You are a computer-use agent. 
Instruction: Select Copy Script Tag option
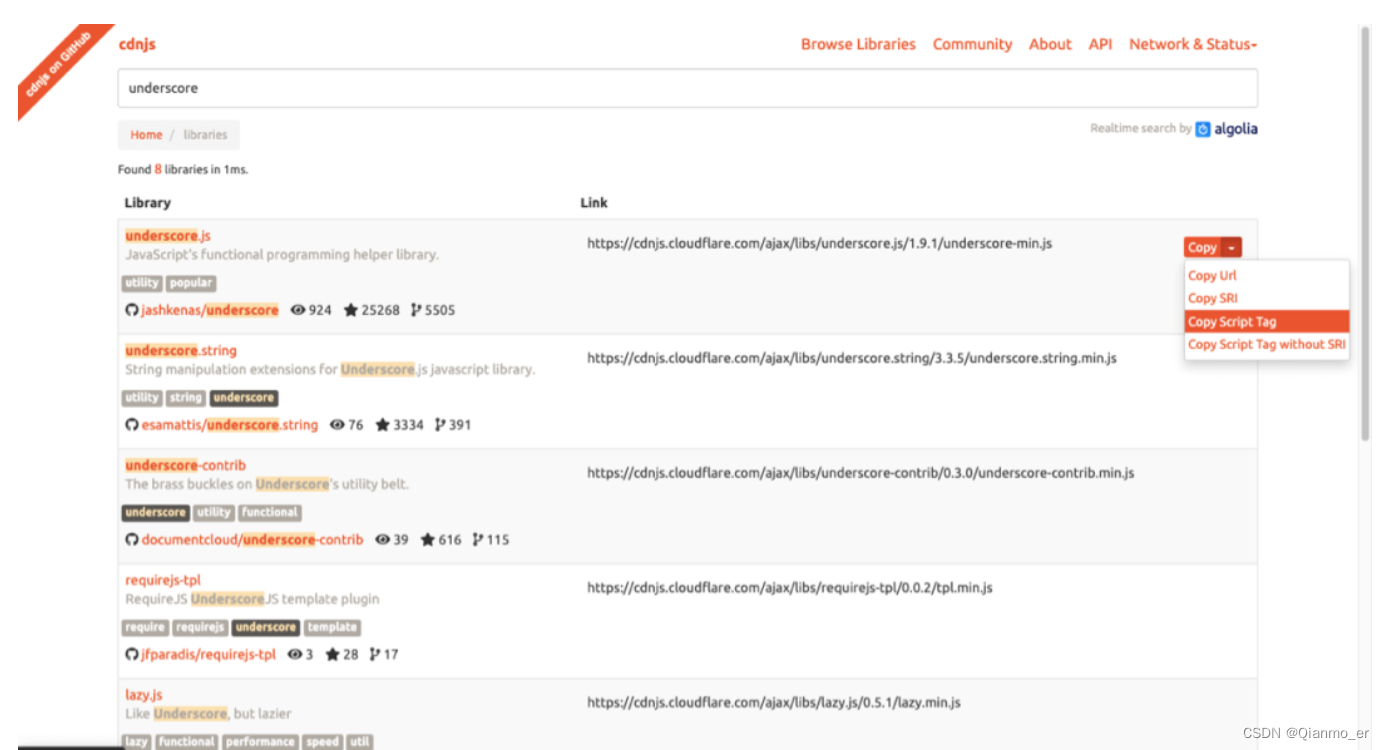point(1267,322)
